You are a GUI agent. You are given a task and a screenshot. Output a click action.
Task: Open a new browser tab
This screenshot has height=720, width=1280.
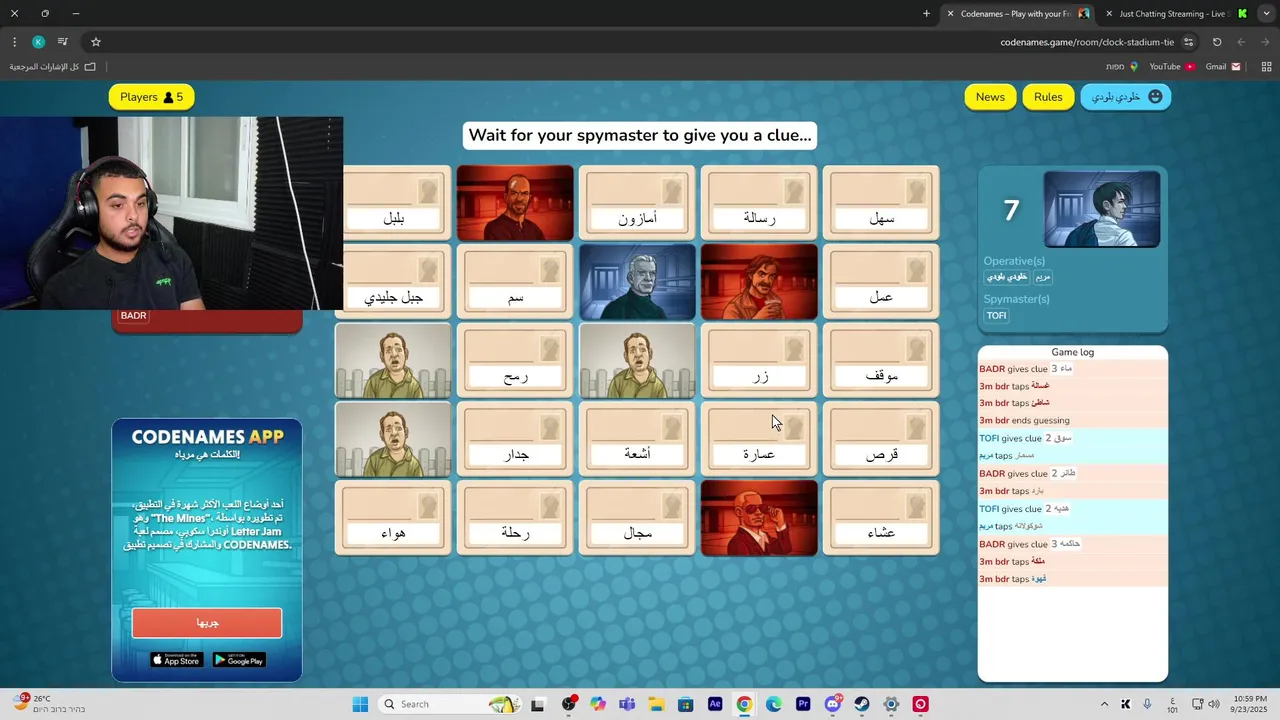[926, 14]
